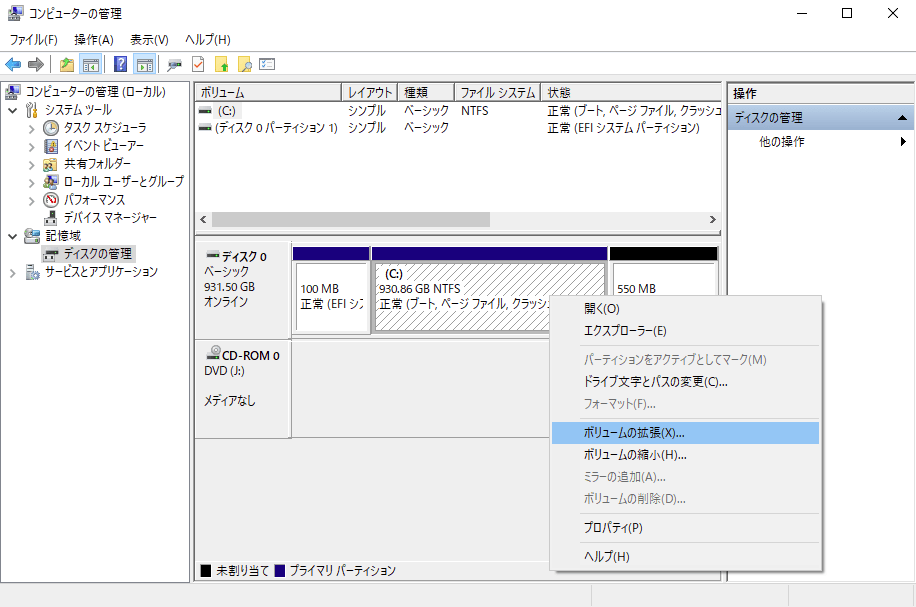Click the up-one-level folder toolbar icon
This screenshot has height=607, width=916.
pyautogui.click(x=66, y=64)
